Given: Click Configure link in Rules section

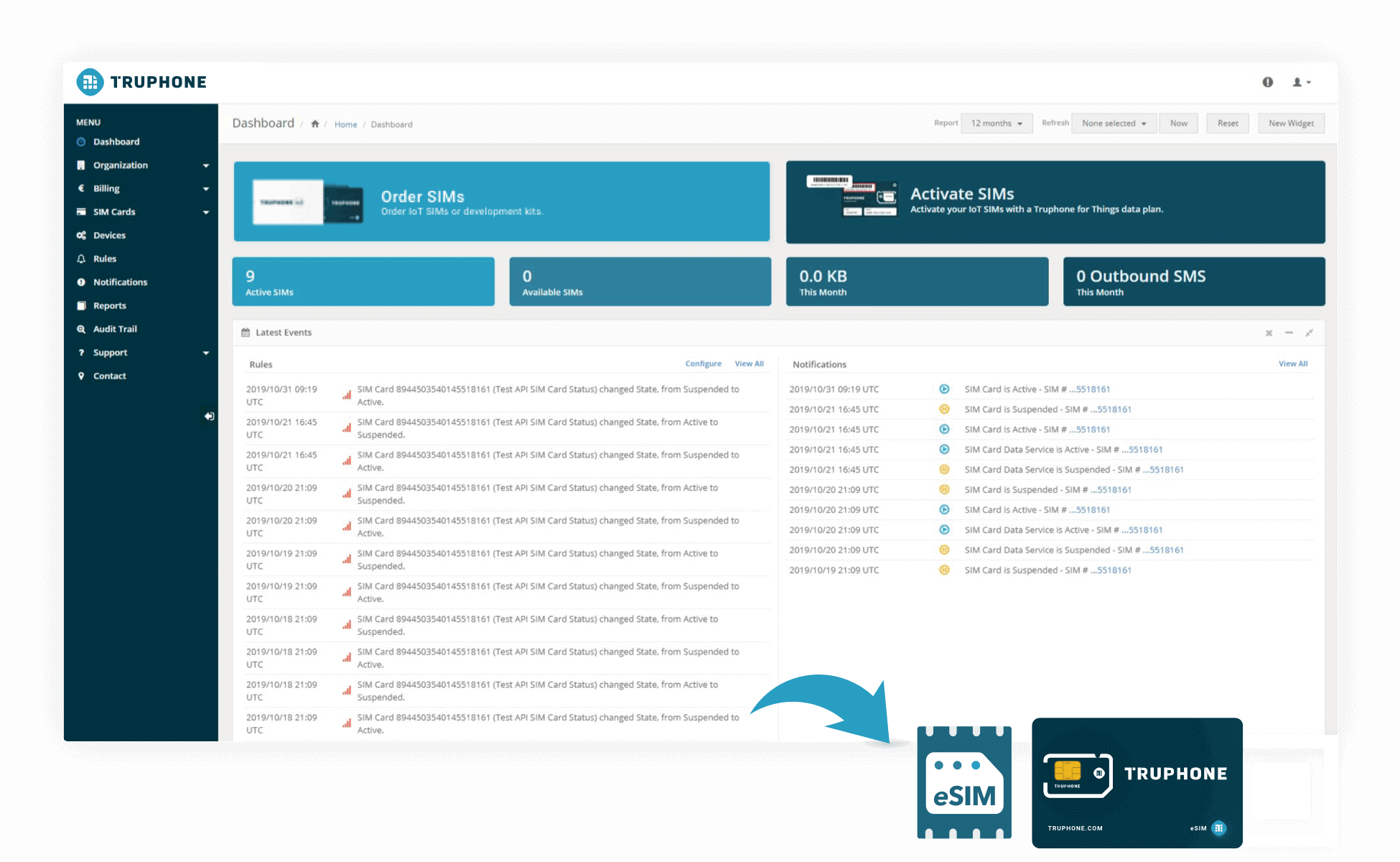Looking at the screenshot, I should point(703,363).
